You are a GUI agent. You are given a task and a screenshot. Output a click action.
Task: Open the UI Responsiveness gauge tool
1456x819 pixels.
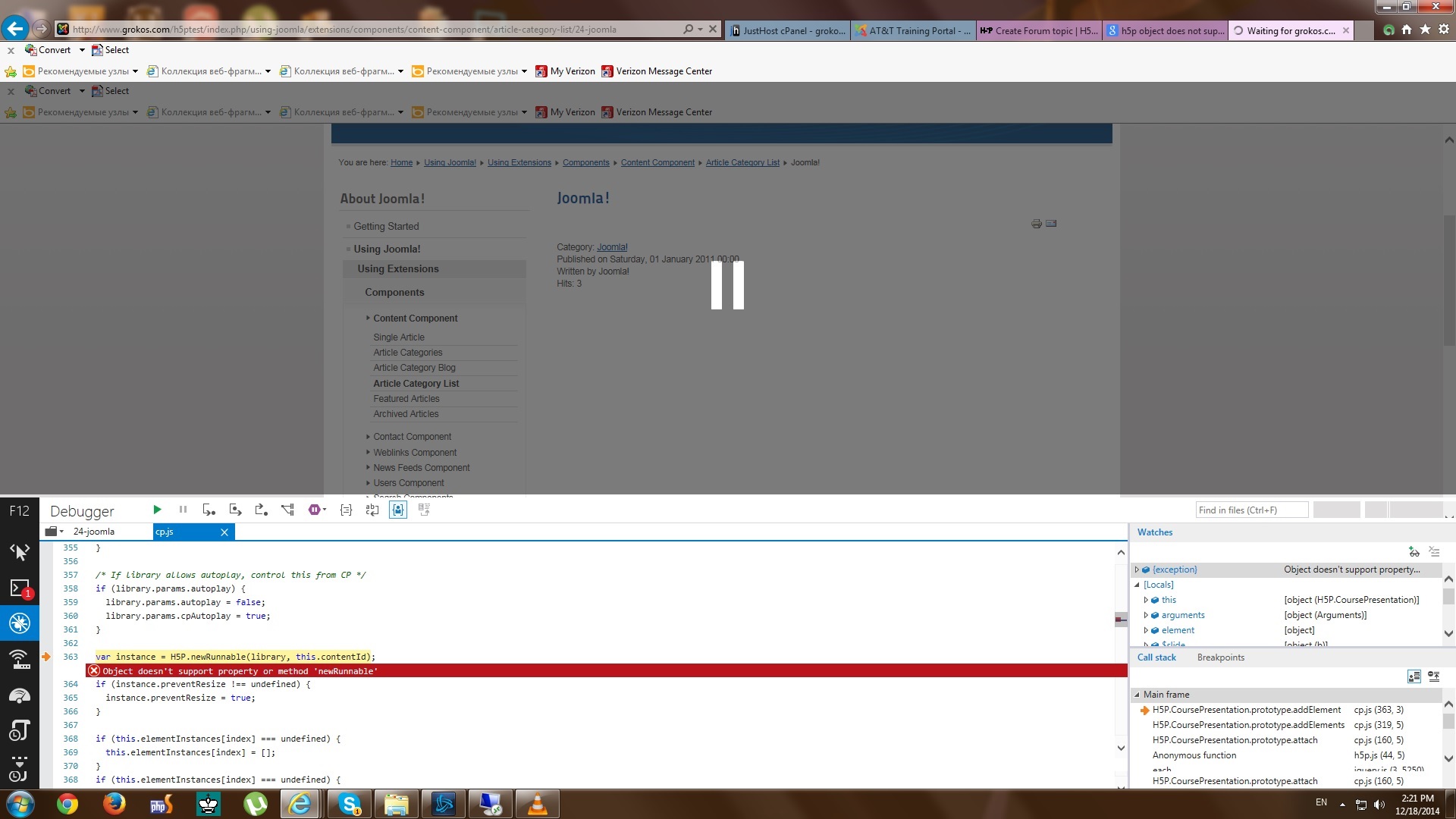coord(20,695)
